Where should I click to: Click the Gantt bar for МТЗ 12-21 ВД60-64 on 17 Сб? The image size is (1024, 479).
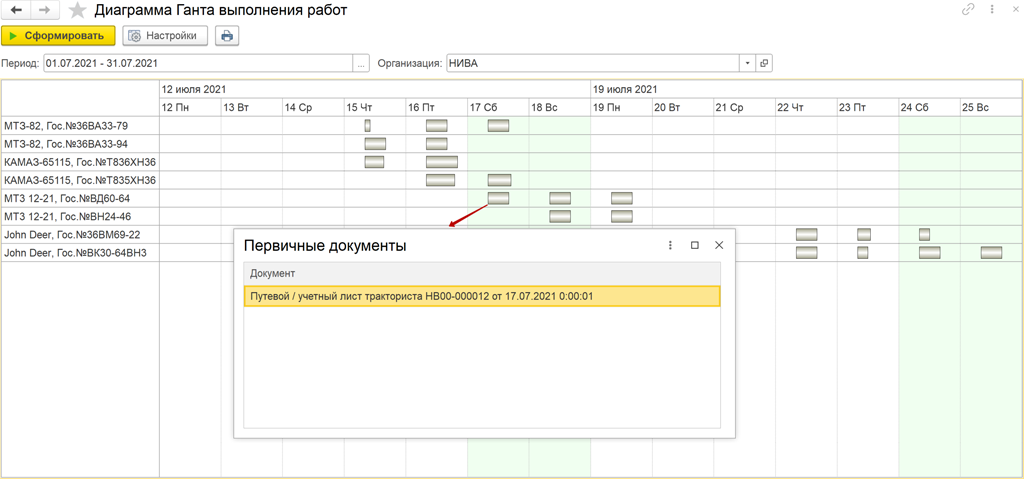[x=498, y=198]
